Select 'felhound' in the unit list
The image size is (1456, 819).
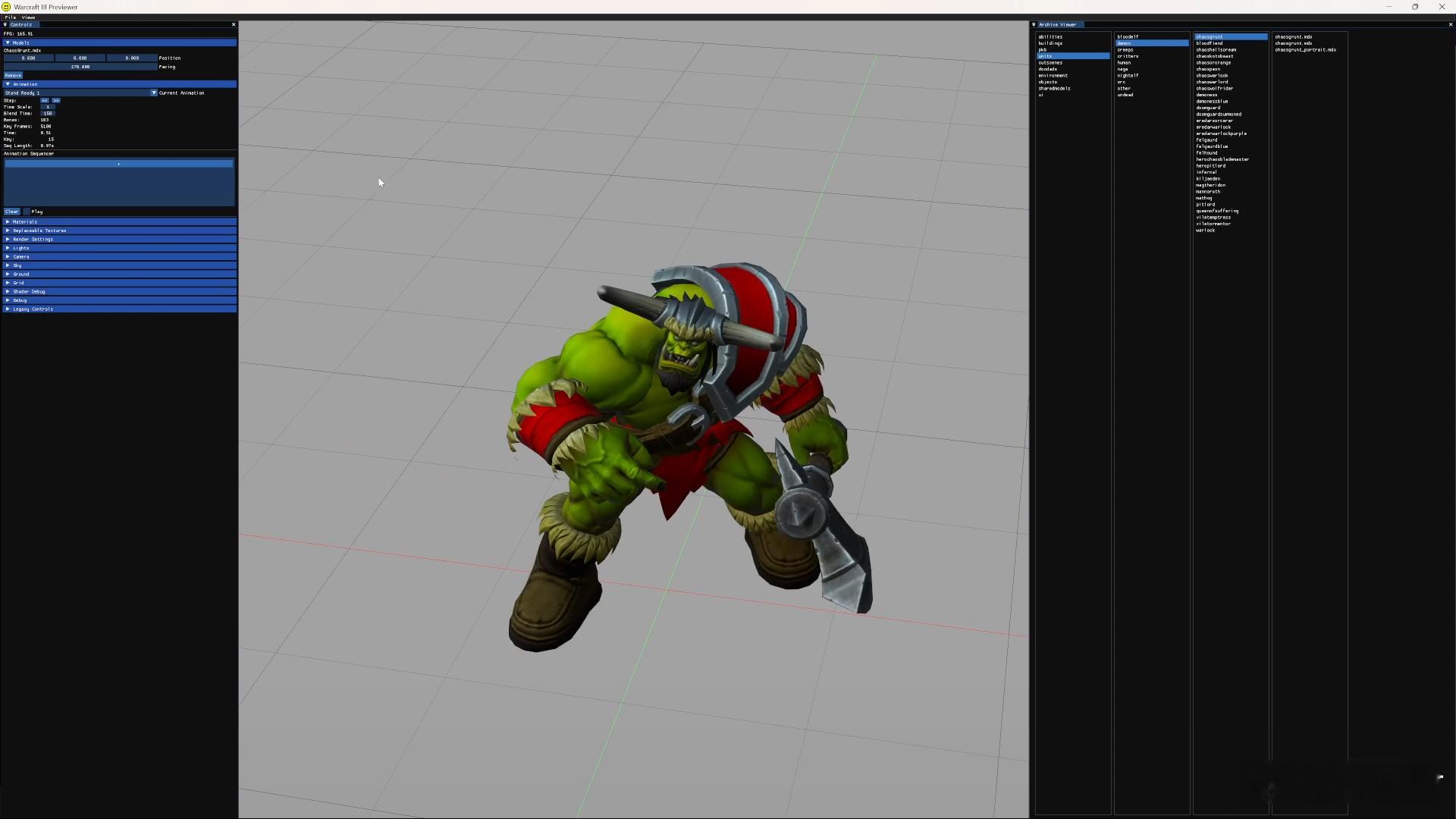click(x=1207, y=152)
